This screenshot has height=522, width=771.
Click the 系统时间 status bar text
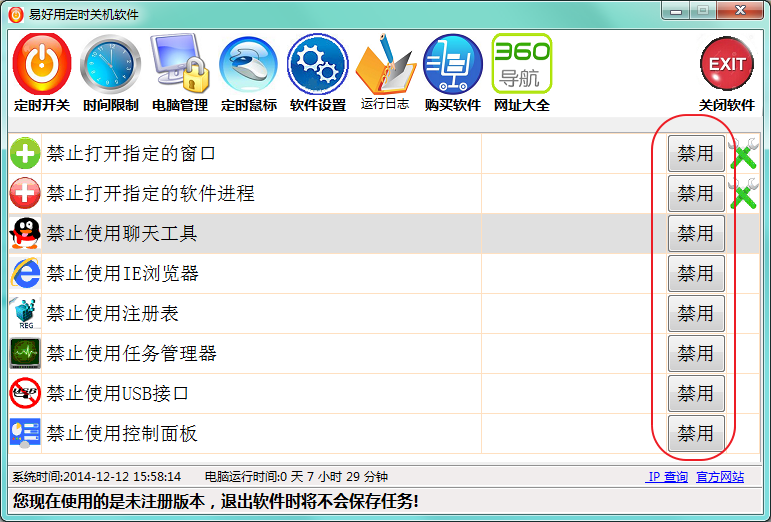coord(96,476)
